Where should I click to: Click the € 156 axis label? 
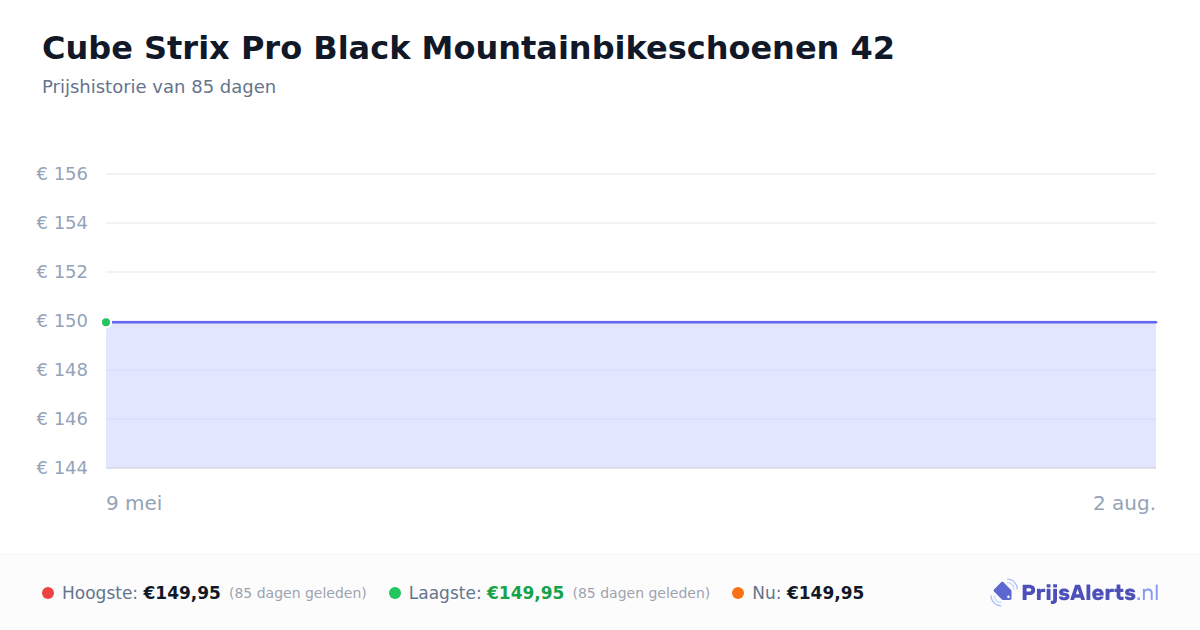pos(62,174)
